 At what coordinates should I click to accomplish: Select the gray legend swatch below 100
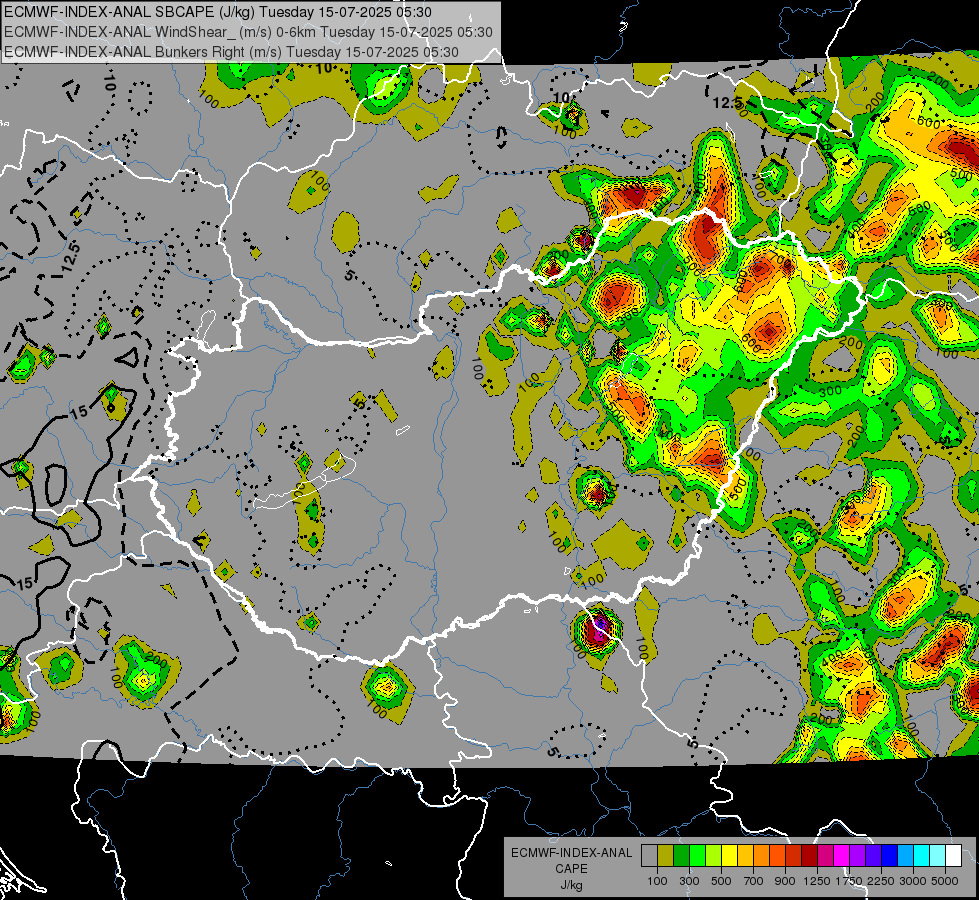tap(649, 856)
